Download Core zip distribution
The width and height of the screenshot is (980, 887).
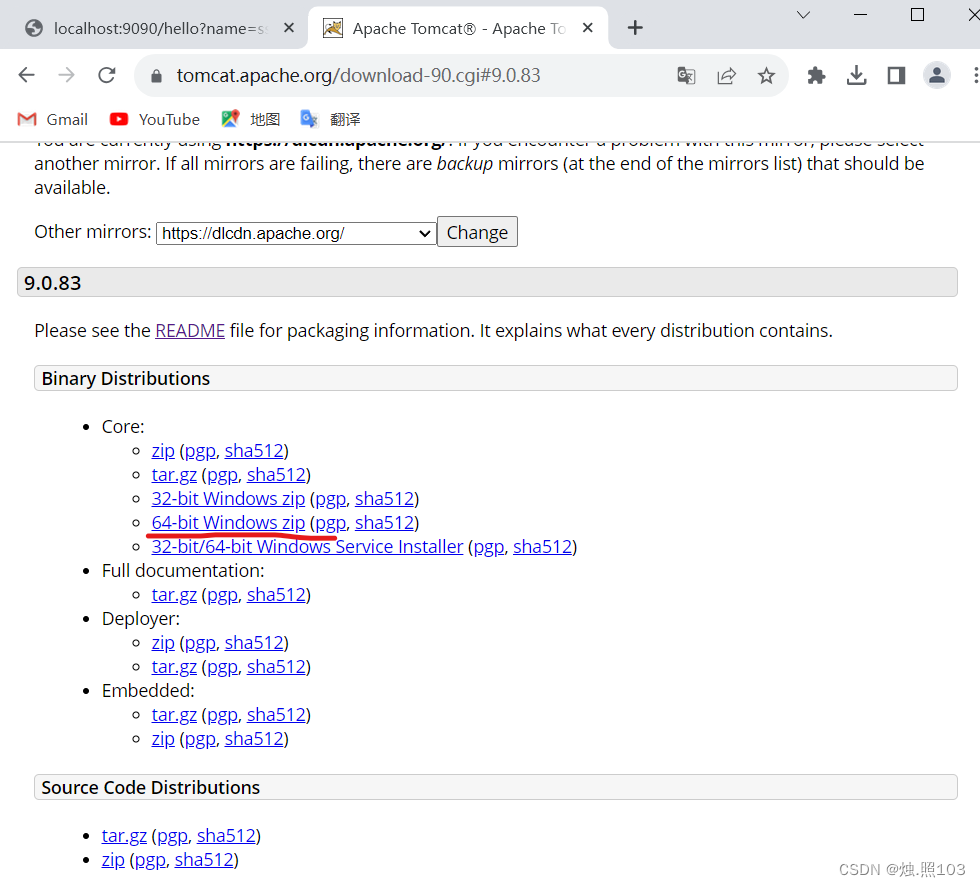[163, 451]
